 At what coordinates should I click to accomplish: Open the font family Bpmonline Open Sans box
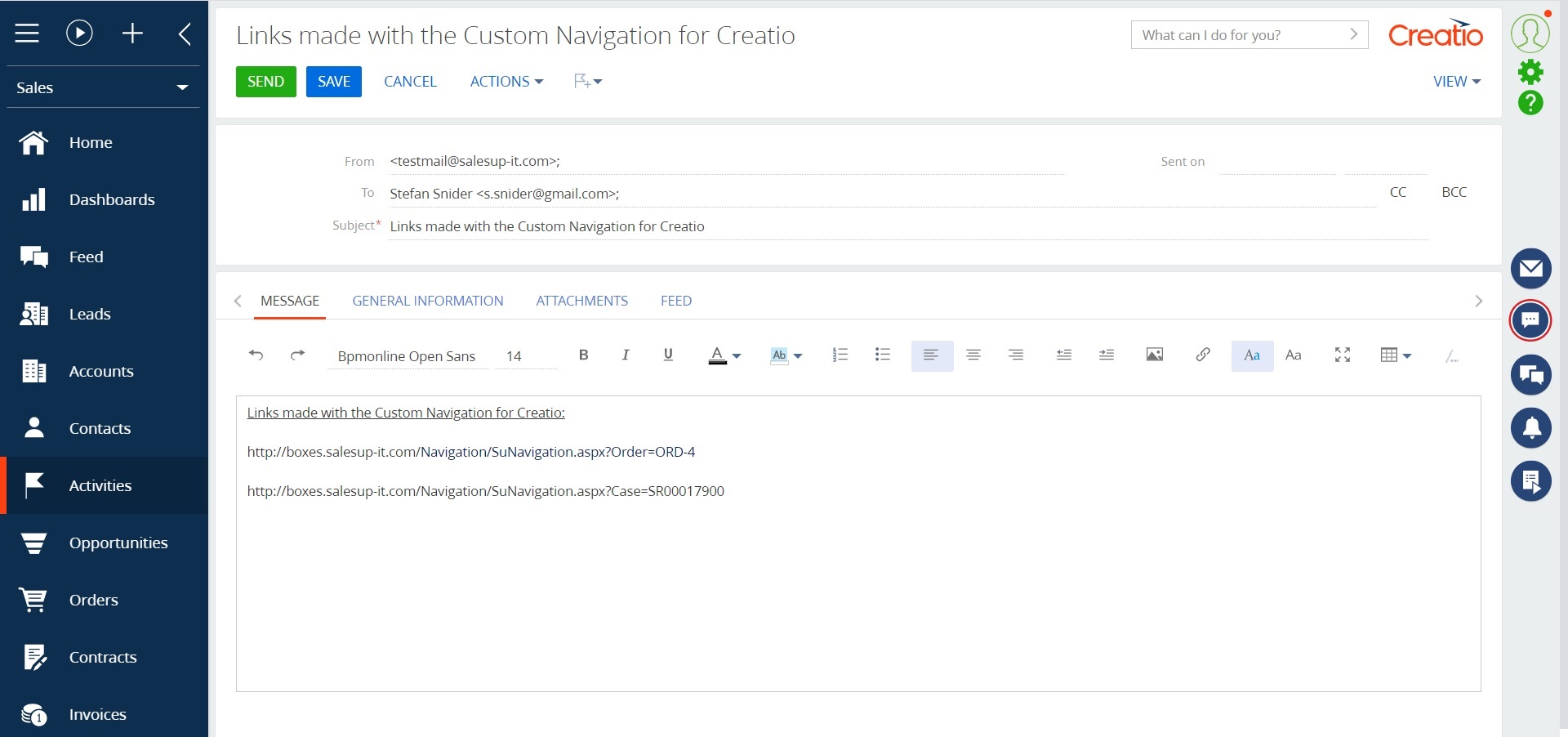(407, 356)
